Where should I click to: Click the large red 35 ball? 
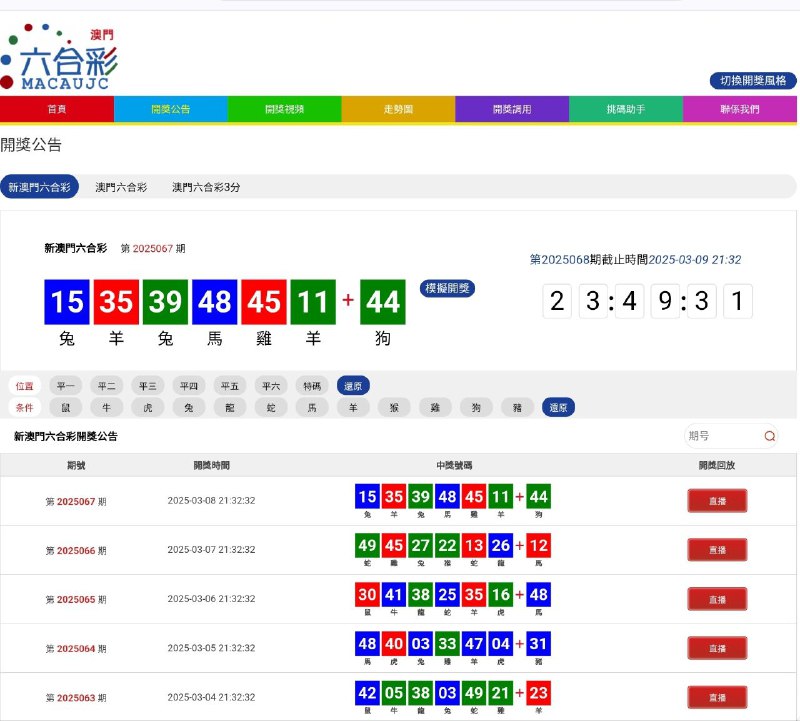click(x=116, y=302)
